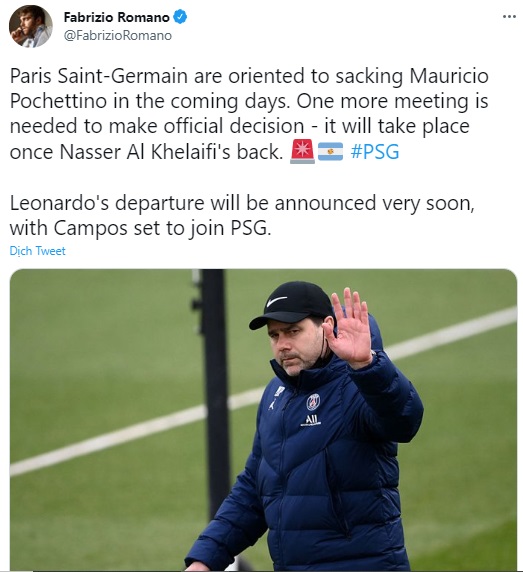The image size is (523, 572).
Task: Click the Nike swoosh on the black cap
Action: click(277, 302)
